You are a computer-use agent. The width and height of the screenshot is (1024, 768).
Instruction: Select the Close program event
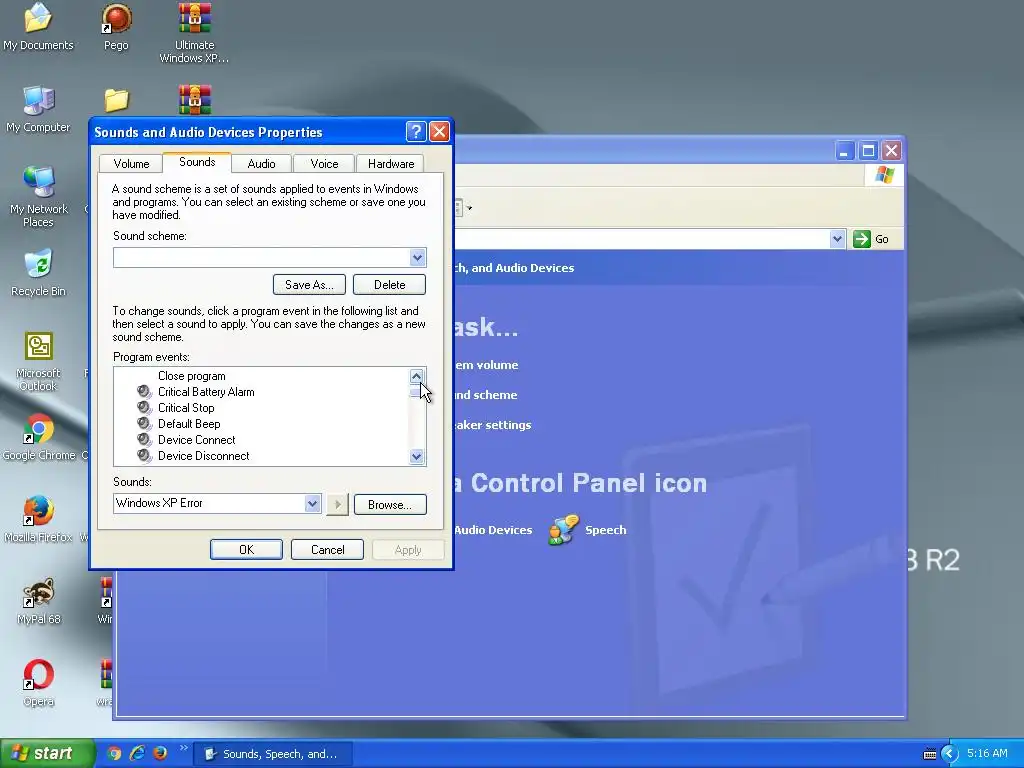tap(191, 376)
